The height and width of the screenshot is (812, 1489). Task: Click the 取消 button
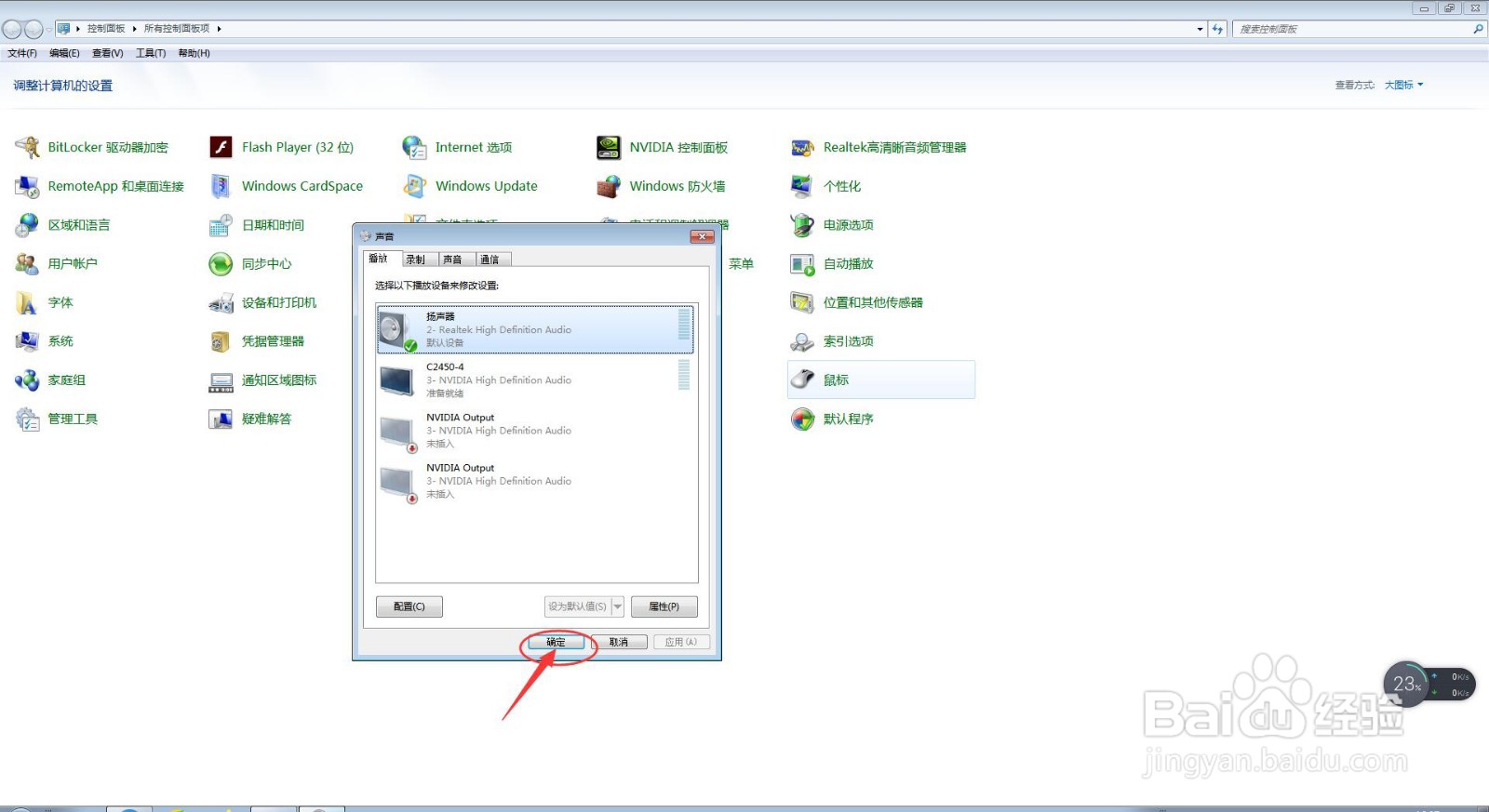click(x=619, y=642)
